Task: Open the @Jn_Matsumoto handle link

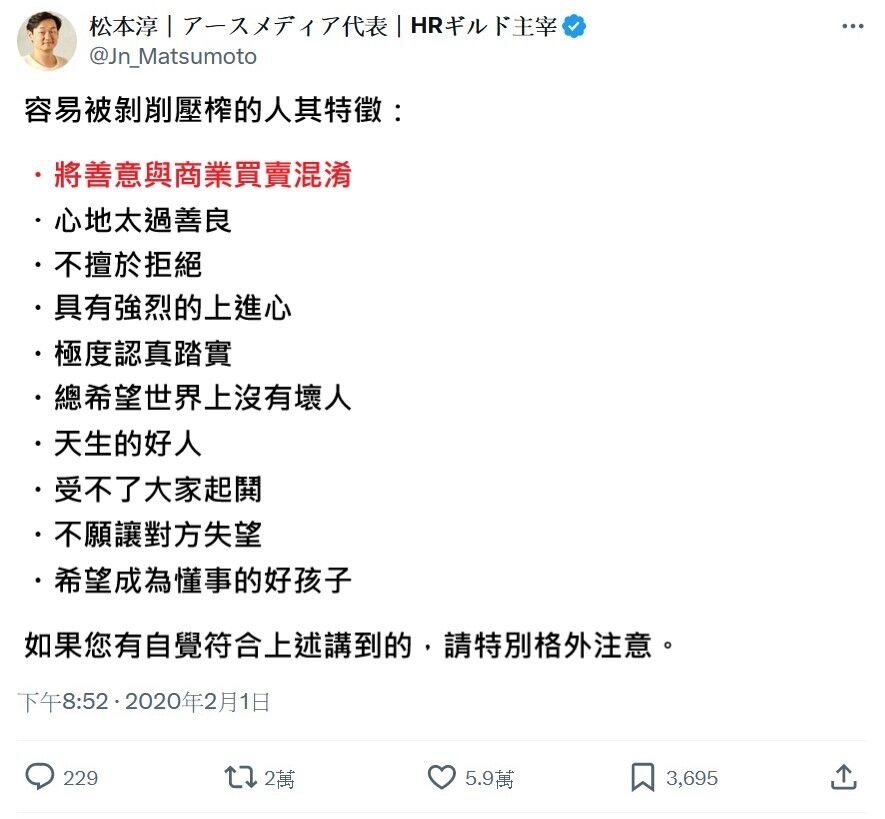Action: [173, 56]
